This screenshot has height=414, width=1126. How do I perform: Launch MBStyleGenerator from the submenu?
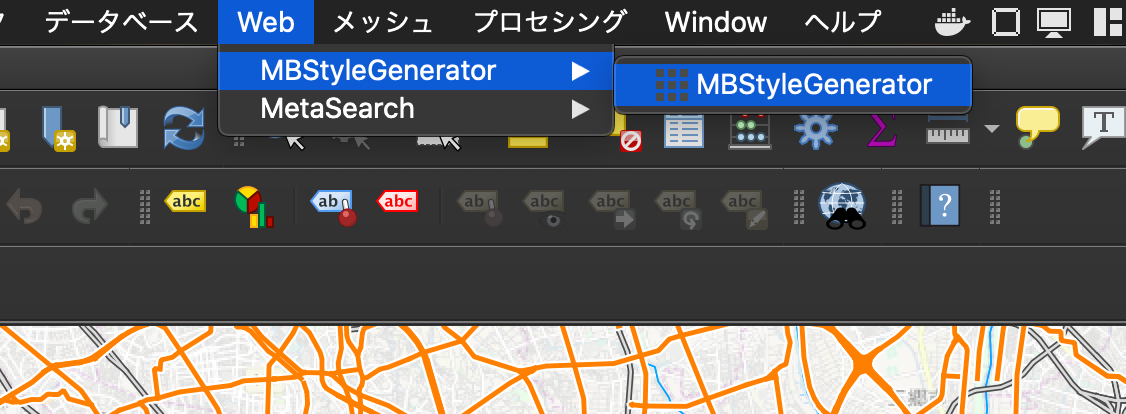click(793, 85)
